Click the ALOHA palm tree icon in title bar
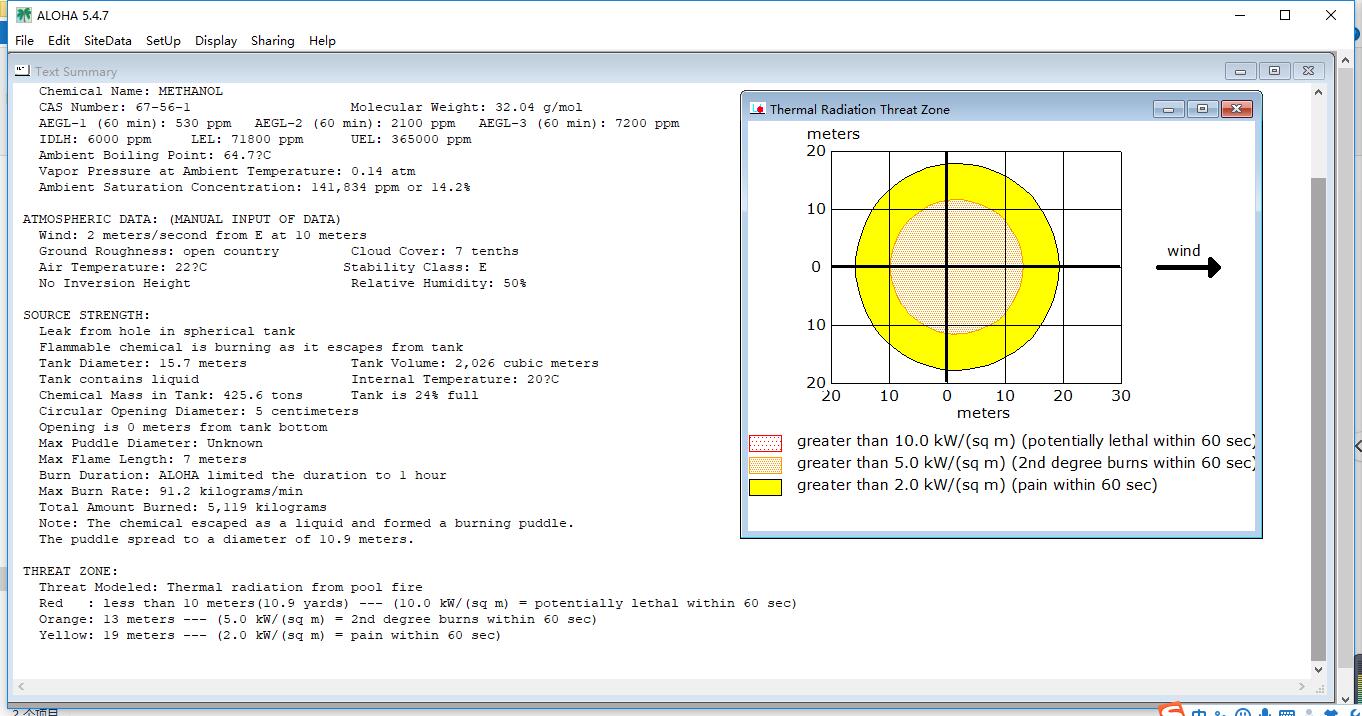 23,15
